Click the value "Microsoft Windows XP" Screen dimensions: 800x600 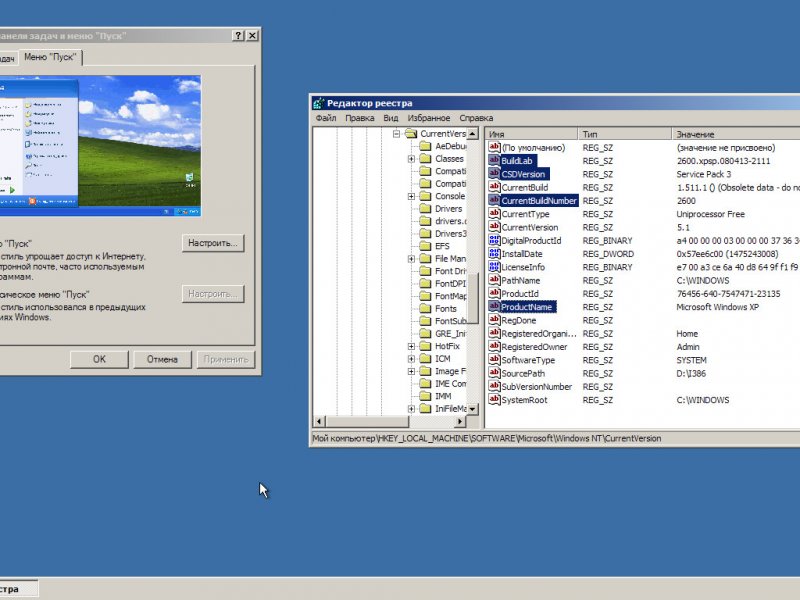click(x=717, y=307)
